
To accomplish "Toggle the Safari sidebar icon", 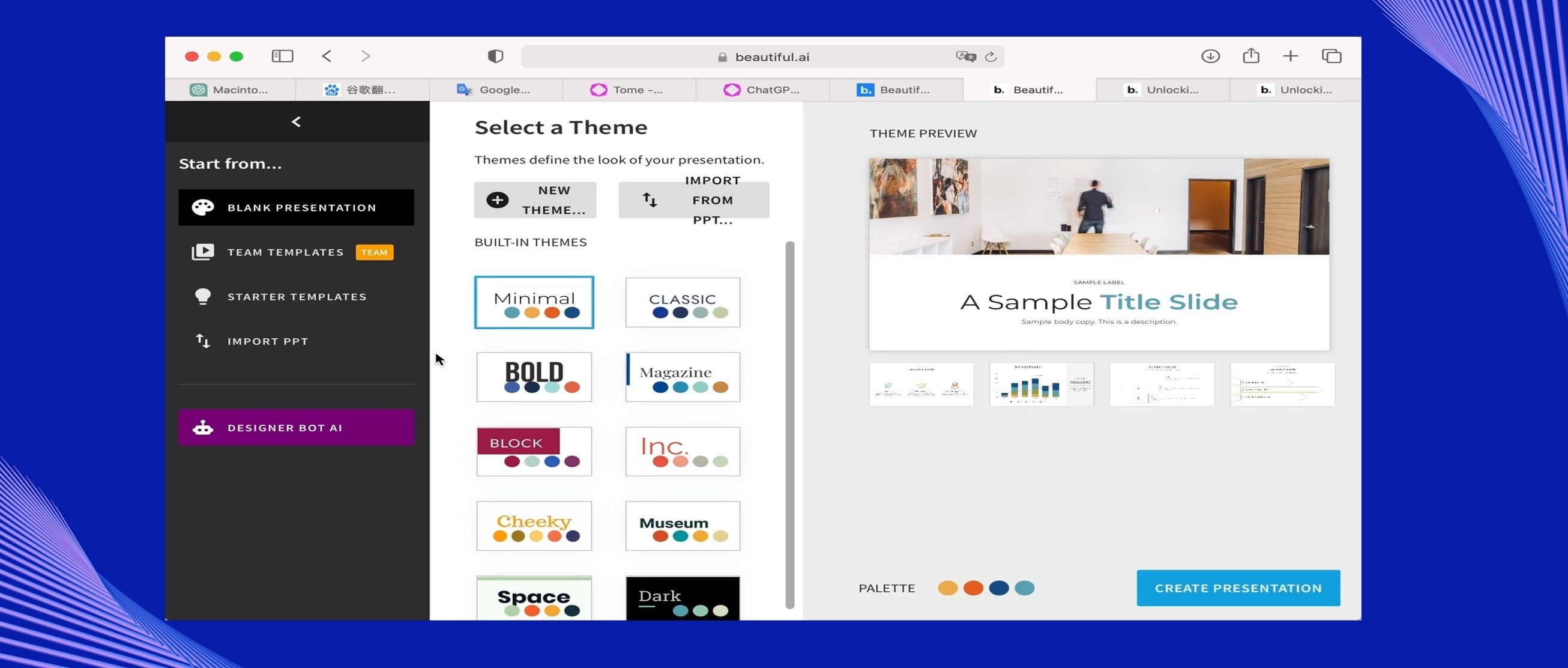I will tap(282, 56).
